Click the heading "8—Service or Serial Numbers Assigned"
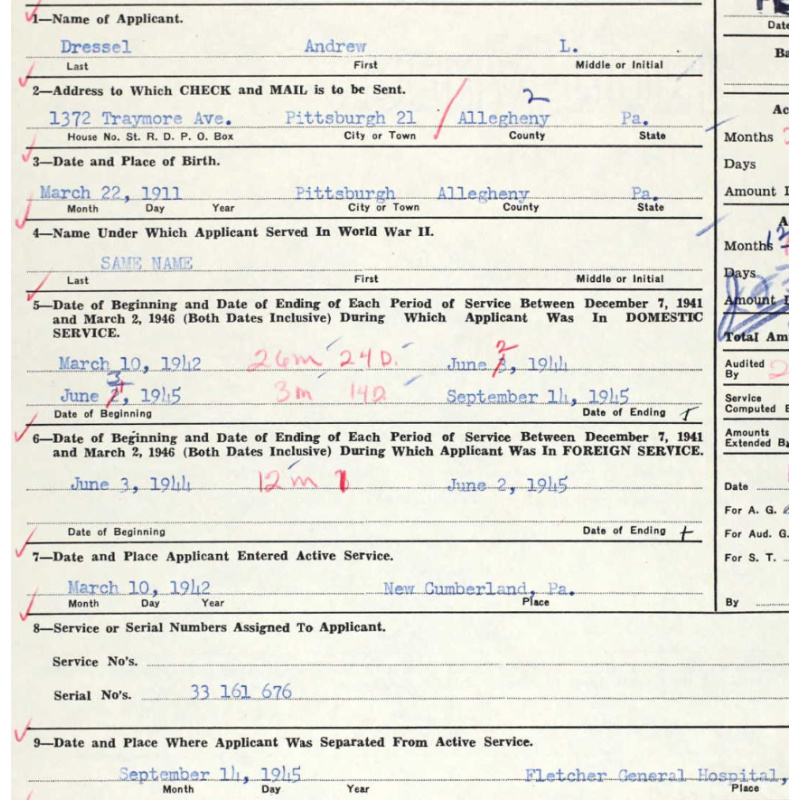The image size is (800, 800). point(209,628)
